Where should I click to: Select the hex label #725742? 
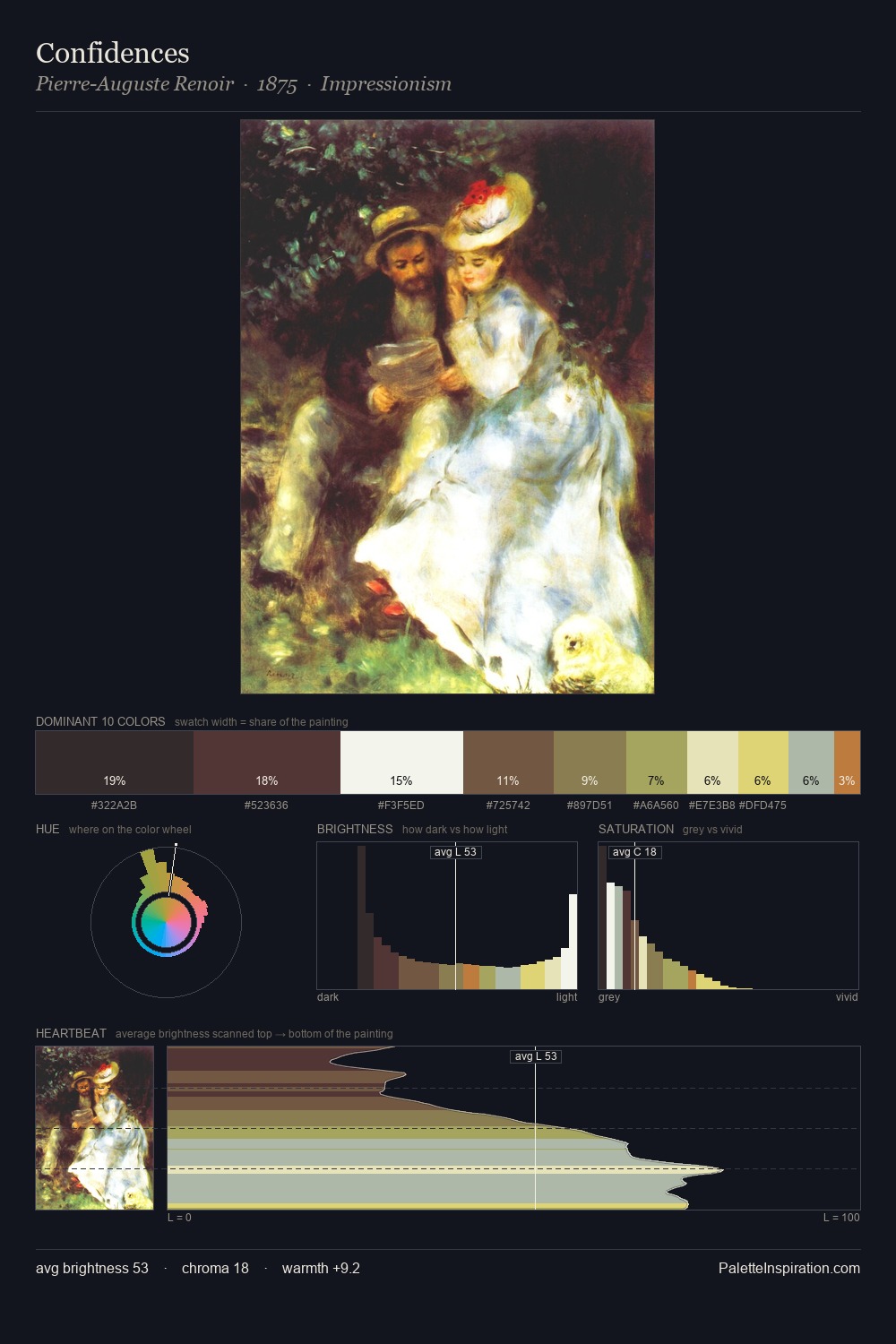pyautogui.click(x=508, y=806)
